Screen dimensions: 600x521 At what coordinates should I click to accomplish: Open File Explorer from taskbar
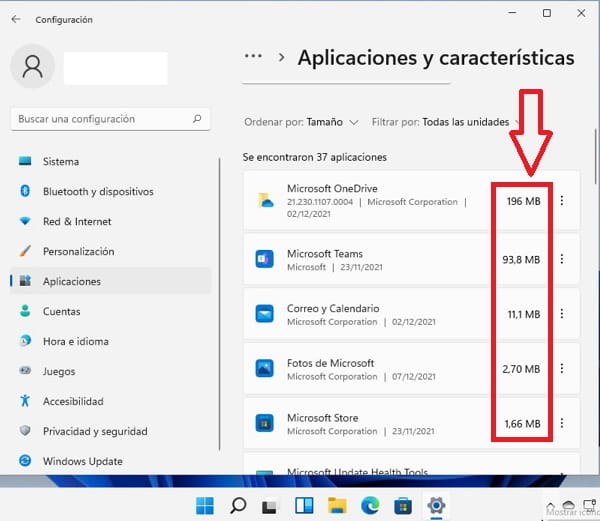click(x=337, y=506)
